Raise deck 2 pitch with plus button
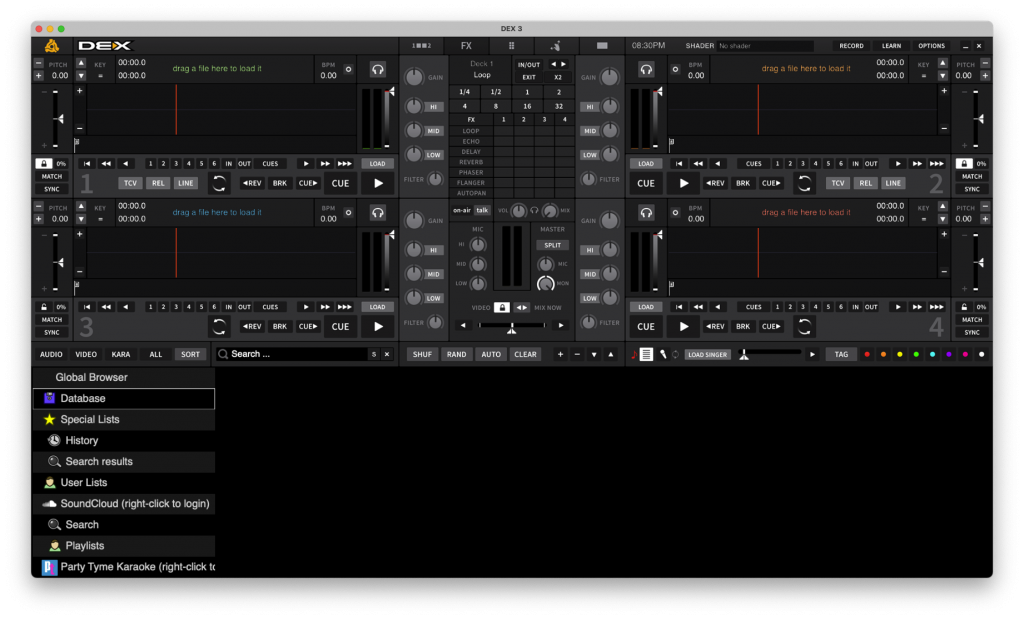Screen dimensions: 1024x619 click(985, 76)
